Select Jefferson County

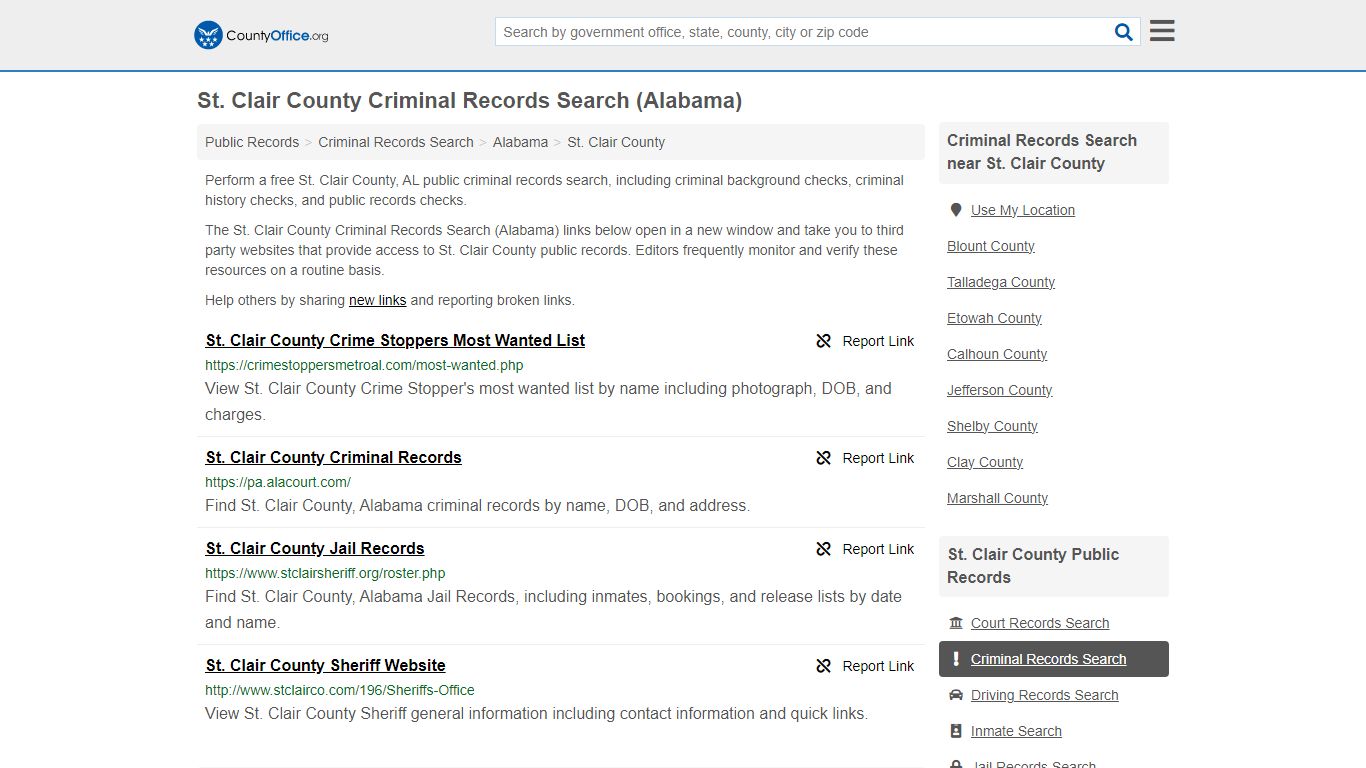click(x=1000, y=390)
